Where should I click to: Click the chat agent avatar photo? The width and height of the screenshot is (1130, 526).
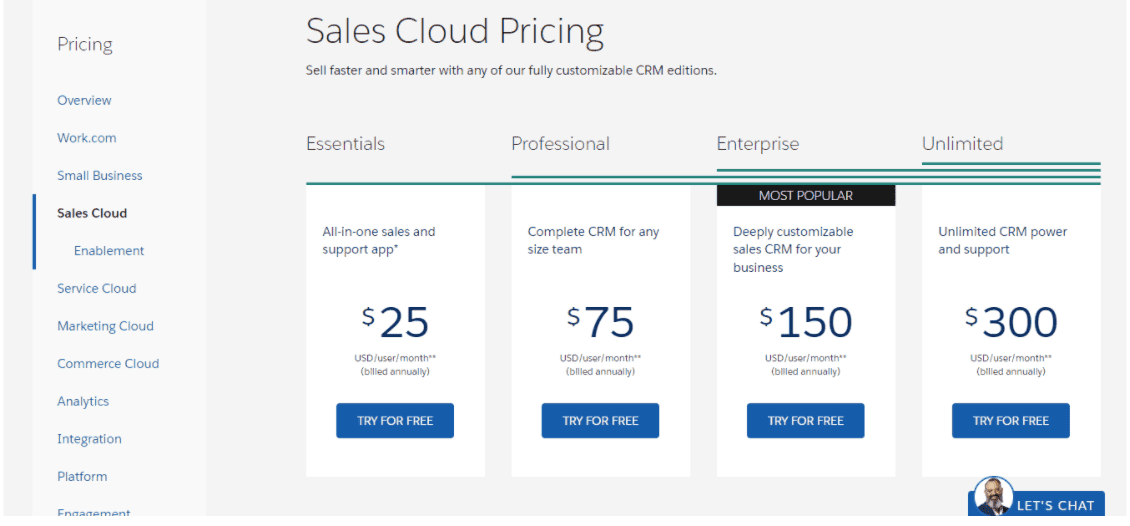click(993, 496)
